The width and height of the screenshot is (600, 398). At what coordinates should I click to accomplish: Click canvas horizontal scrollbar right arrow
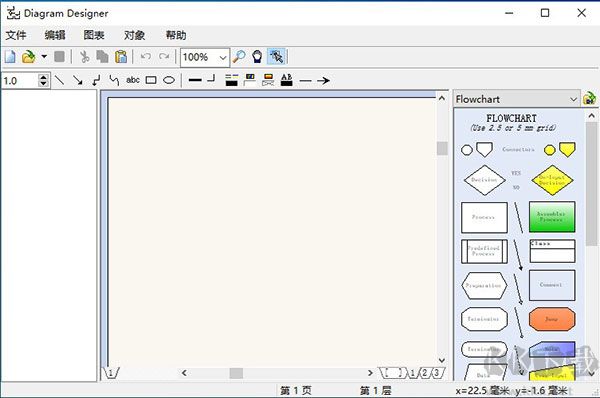(370, 373)
